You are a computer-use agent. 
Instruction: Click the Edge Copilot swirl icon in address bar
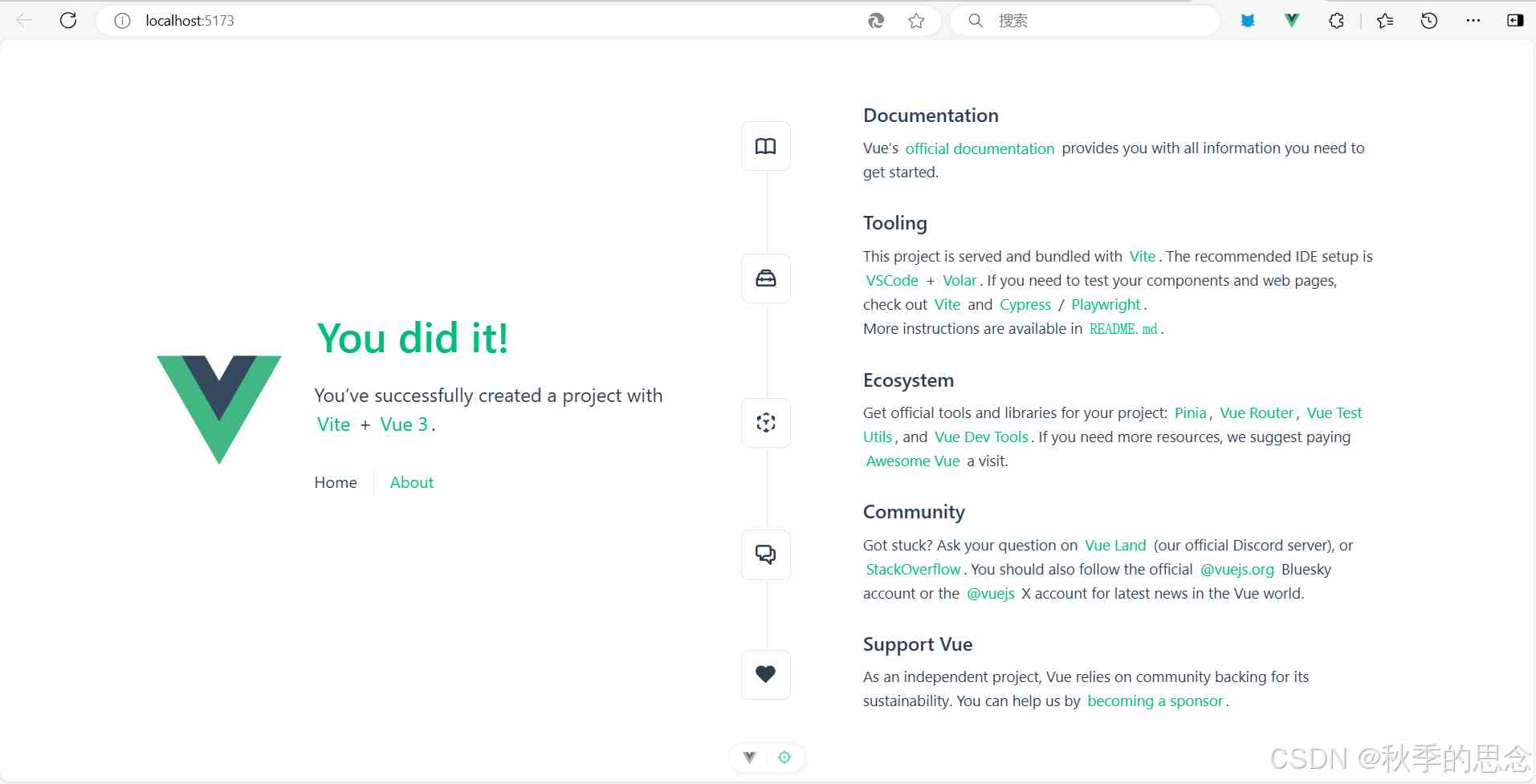(x=876, y=21)
